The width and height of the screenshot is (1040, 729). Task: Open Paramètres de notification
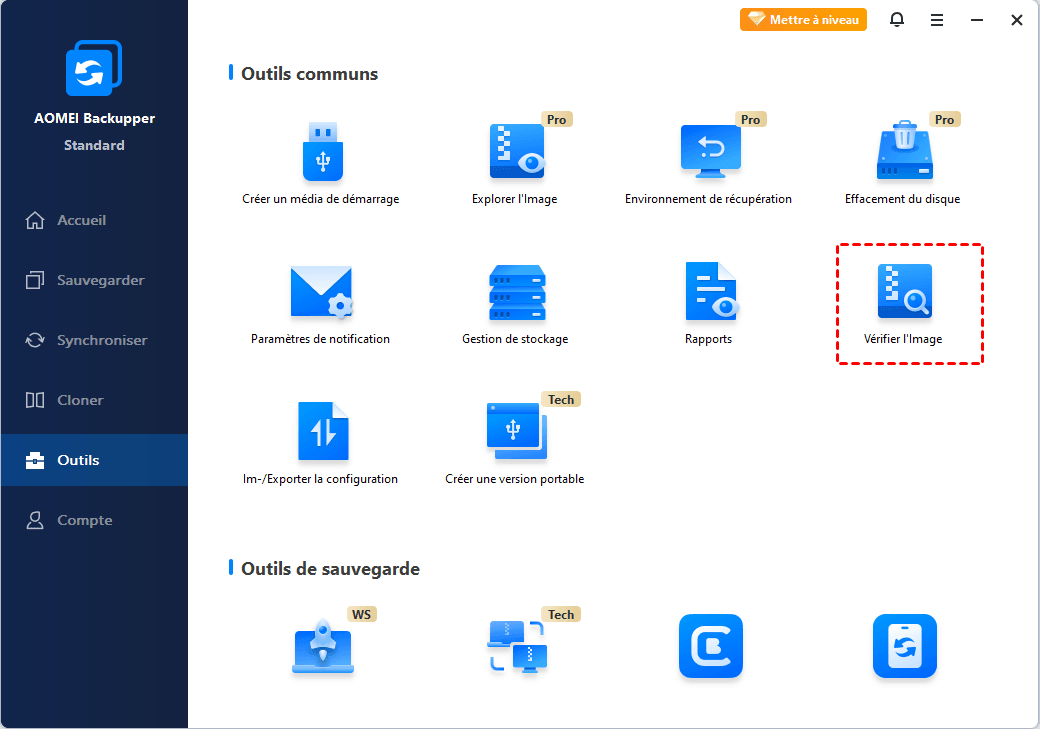(321, 304)
